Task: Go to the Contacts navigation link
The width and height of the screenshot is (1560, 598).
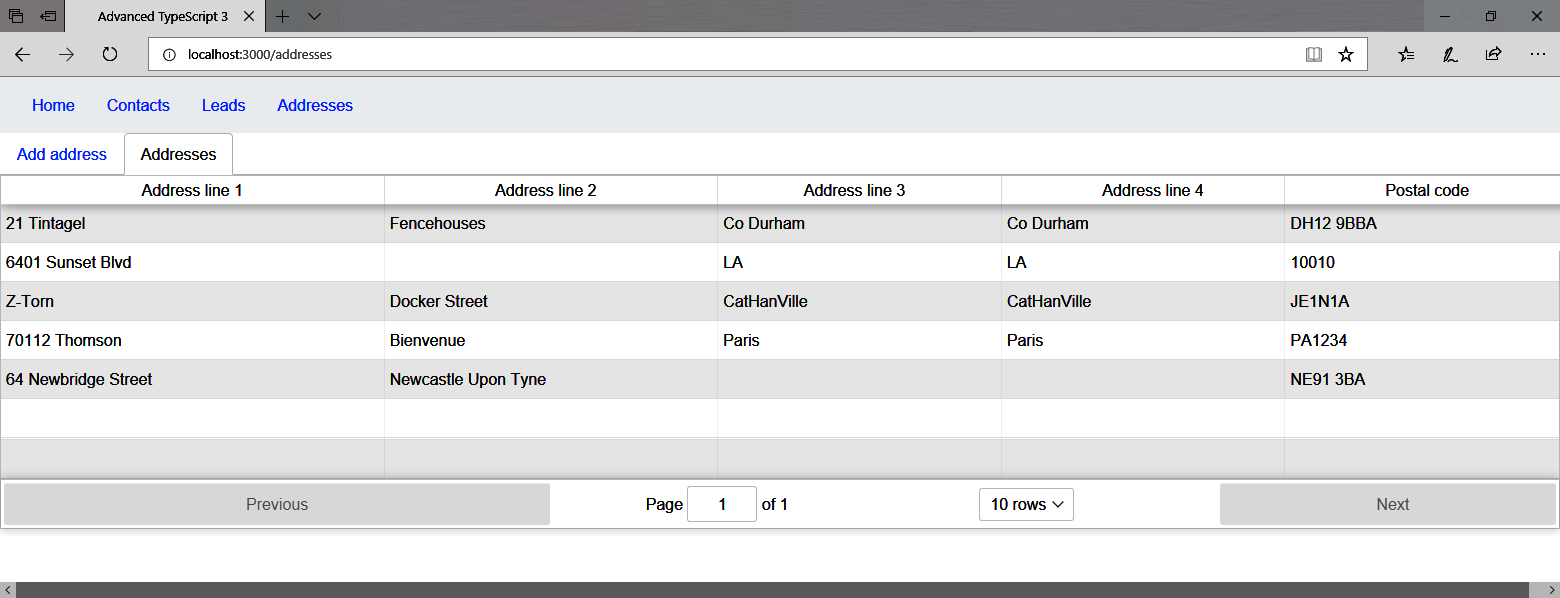Action: click(x=138, y=106)
